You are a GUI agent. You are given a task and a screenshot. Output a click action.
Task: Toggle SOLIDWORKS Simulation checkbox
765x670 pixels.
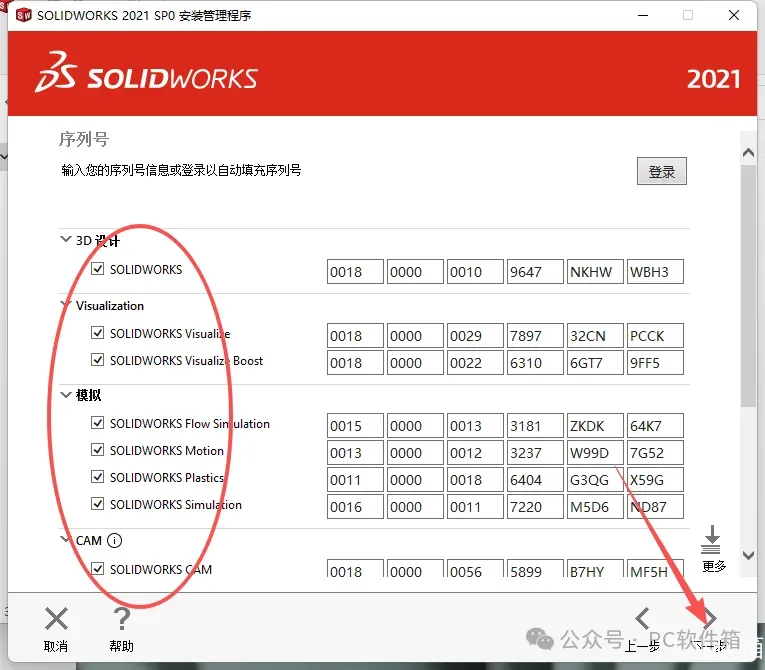click(98, 504)
